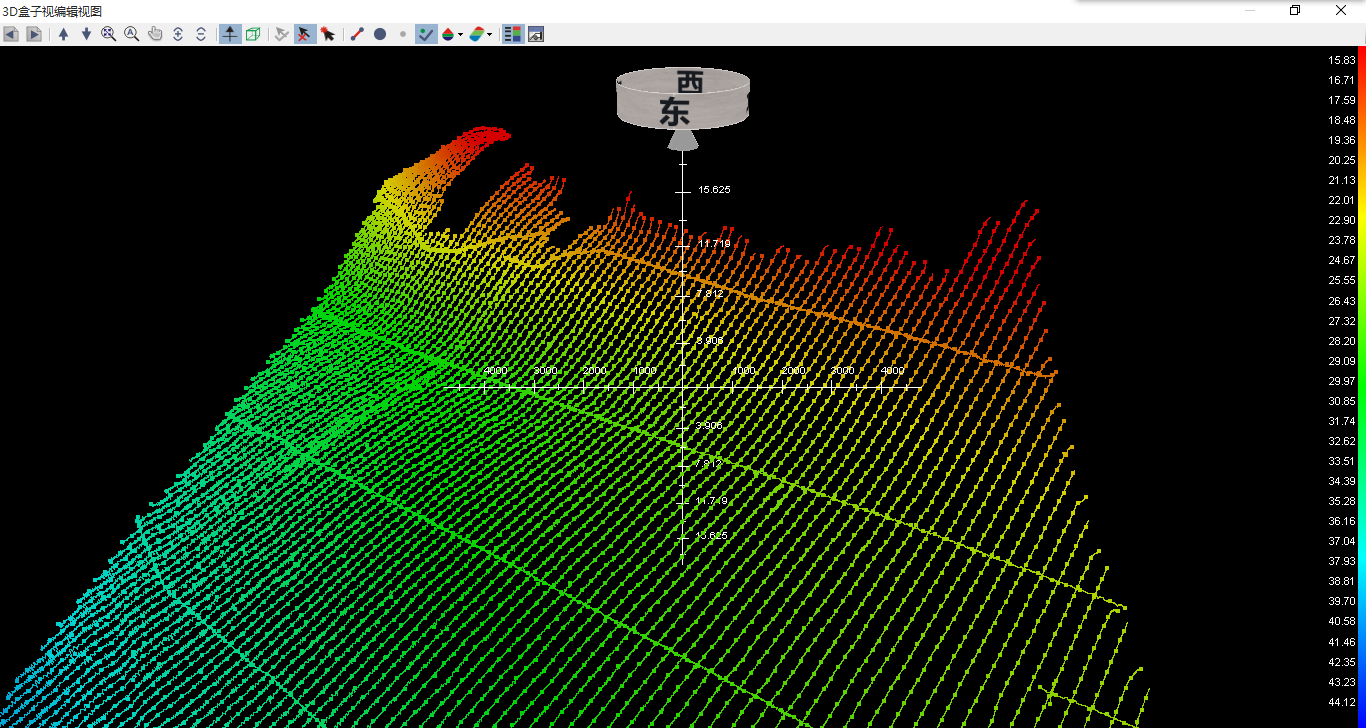Click the 15.625 label at the vertical axis top
The height and width of the screenshot is (728, 1366).
714,190
